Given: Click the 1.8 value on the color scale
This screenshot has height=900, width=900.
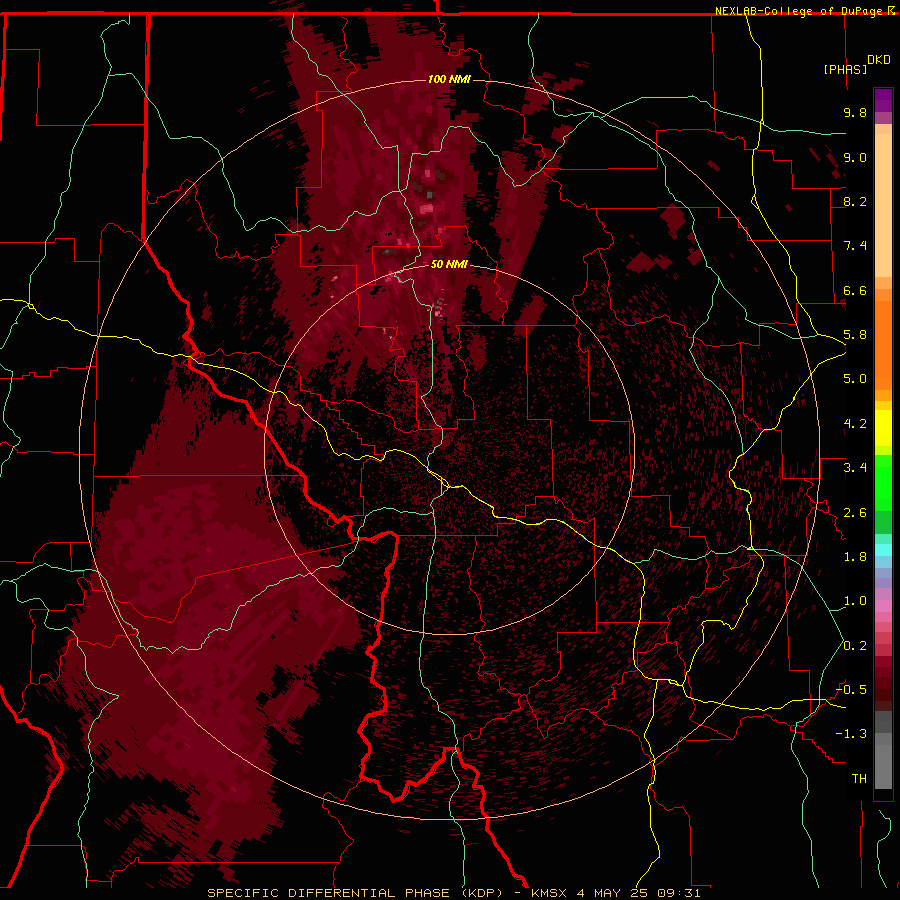Looking at the screenshot, I should coord(855,557).
